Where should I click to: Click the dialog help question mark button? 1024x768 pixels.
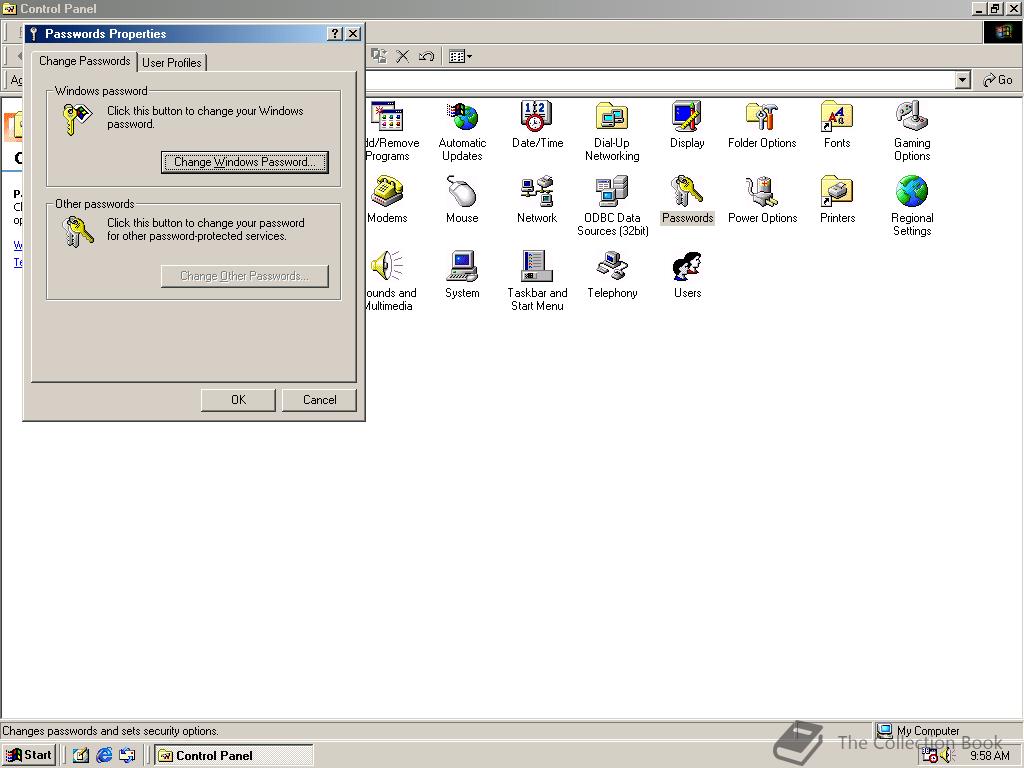[334, 34]
